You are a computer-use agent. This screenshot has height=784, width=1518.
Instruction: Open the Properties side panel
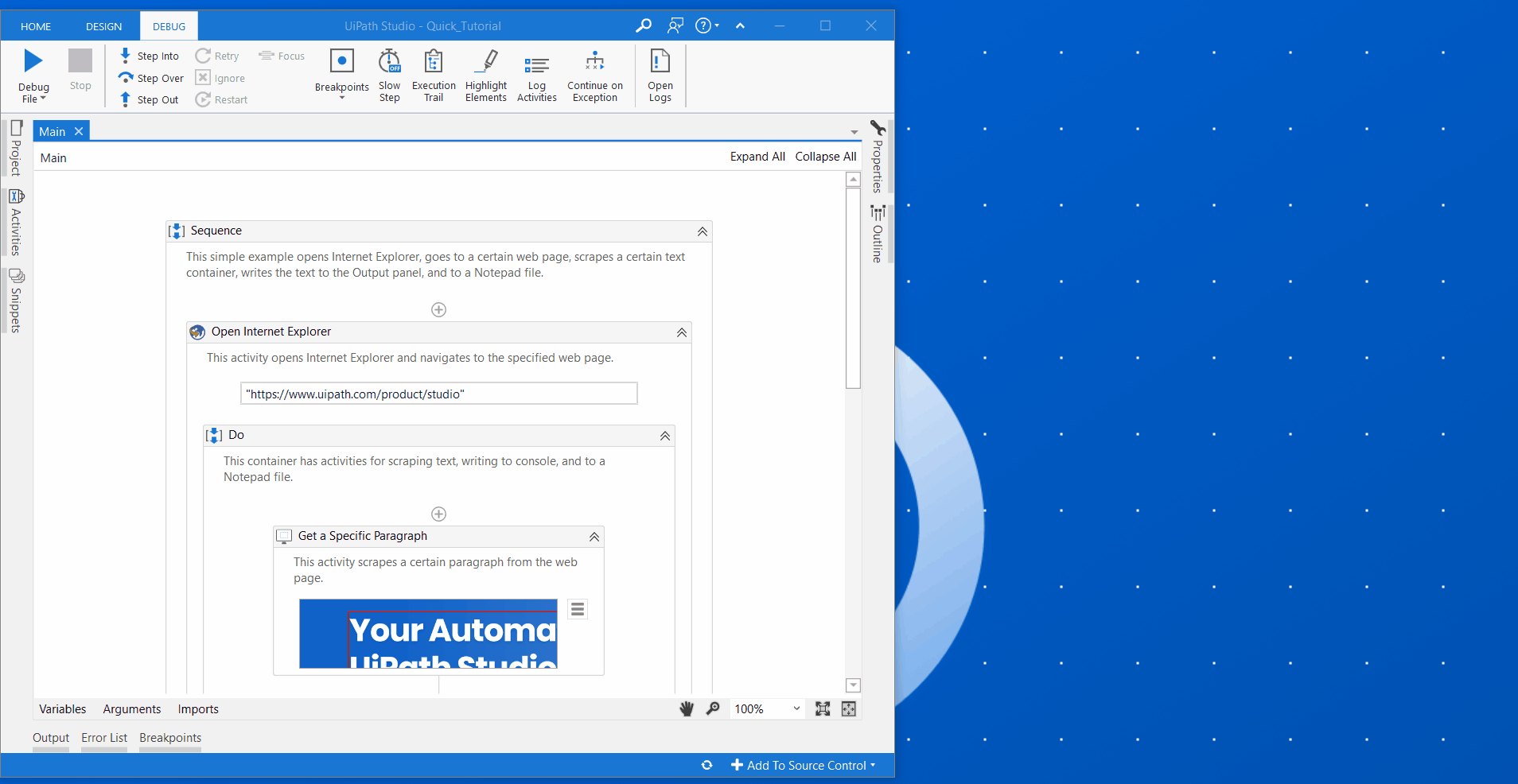pyautogui.click(x=878, y=157)
